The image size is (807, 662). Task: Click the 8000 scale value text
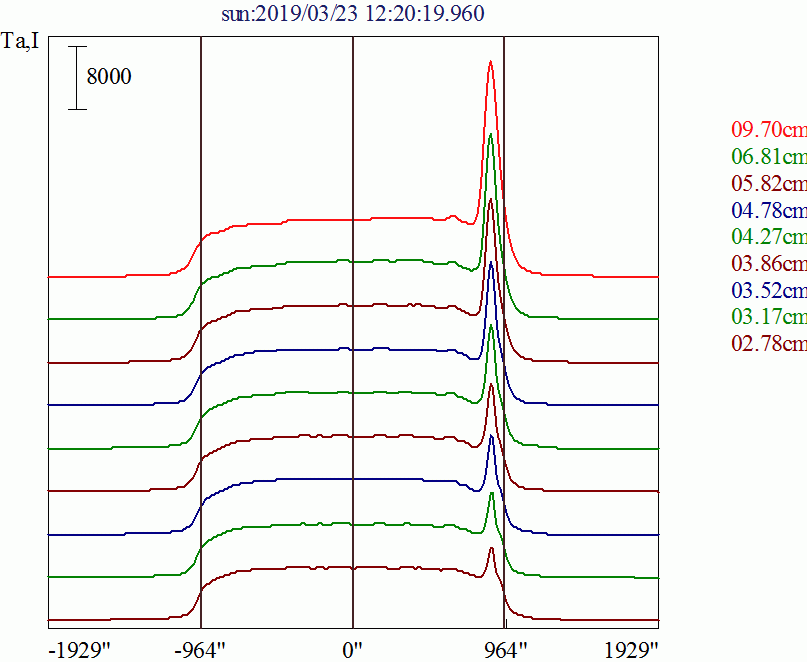109,77
